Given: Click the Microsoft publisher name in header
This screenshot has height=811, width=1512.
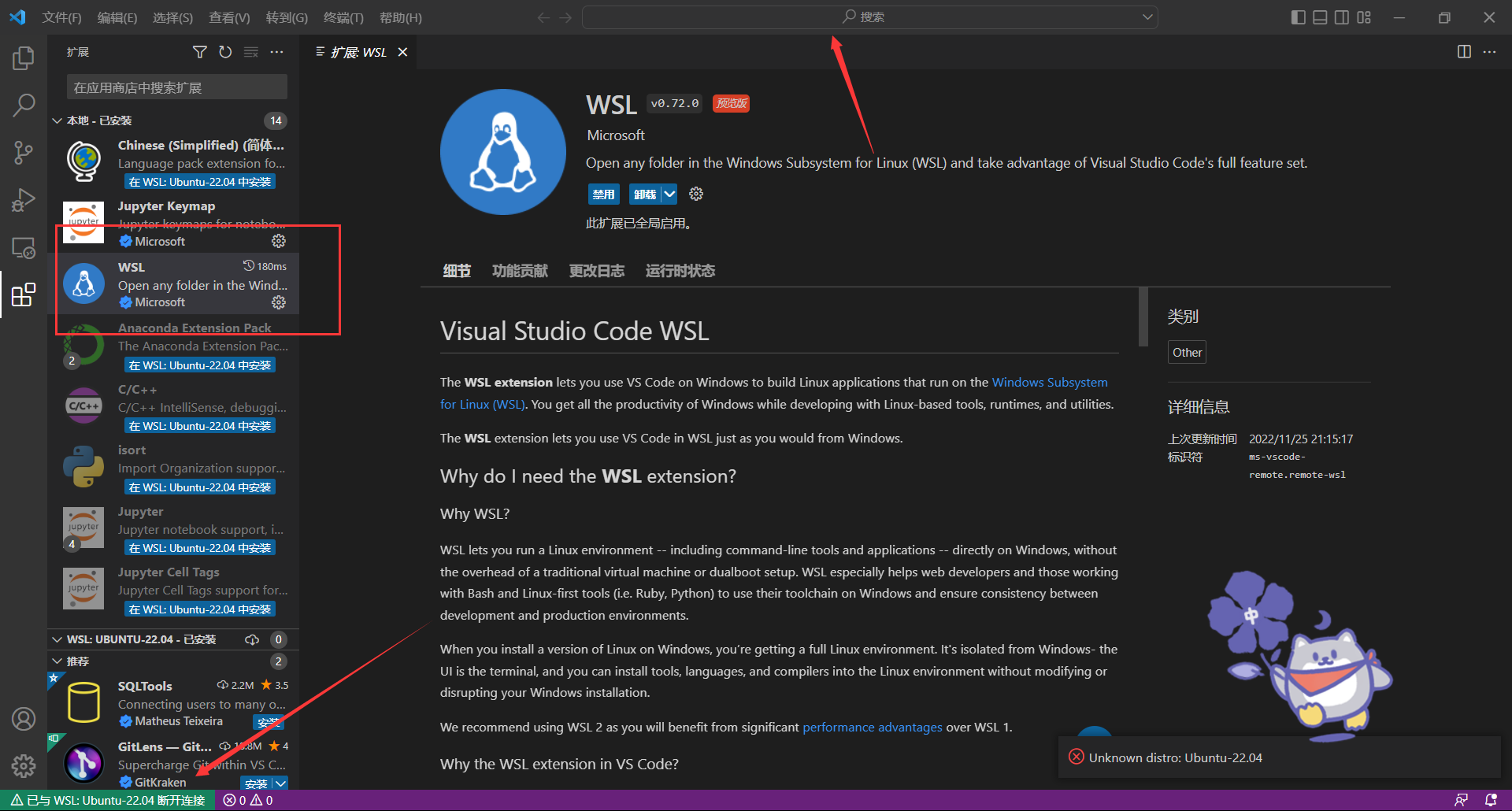Looking at the screenshot, I should 616,135.
